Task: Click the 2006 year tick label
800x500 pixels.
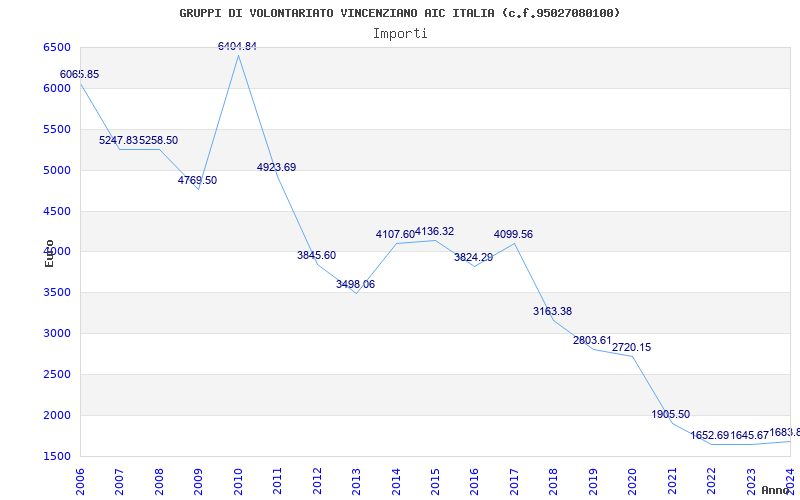Action: coord(80,482)
